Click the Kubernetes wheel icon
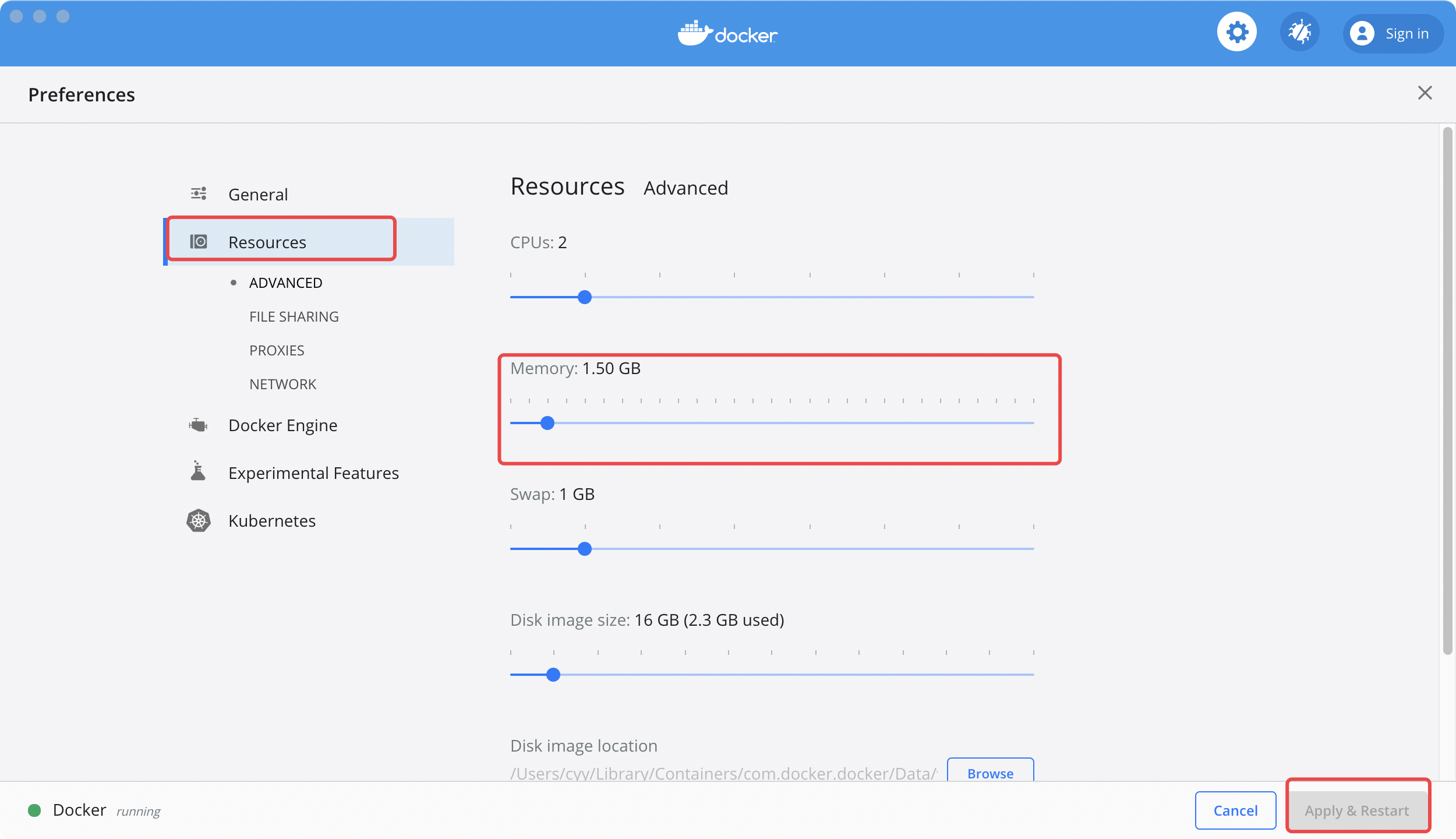This screenshot has height=839, width=1456. pos(199,520)
